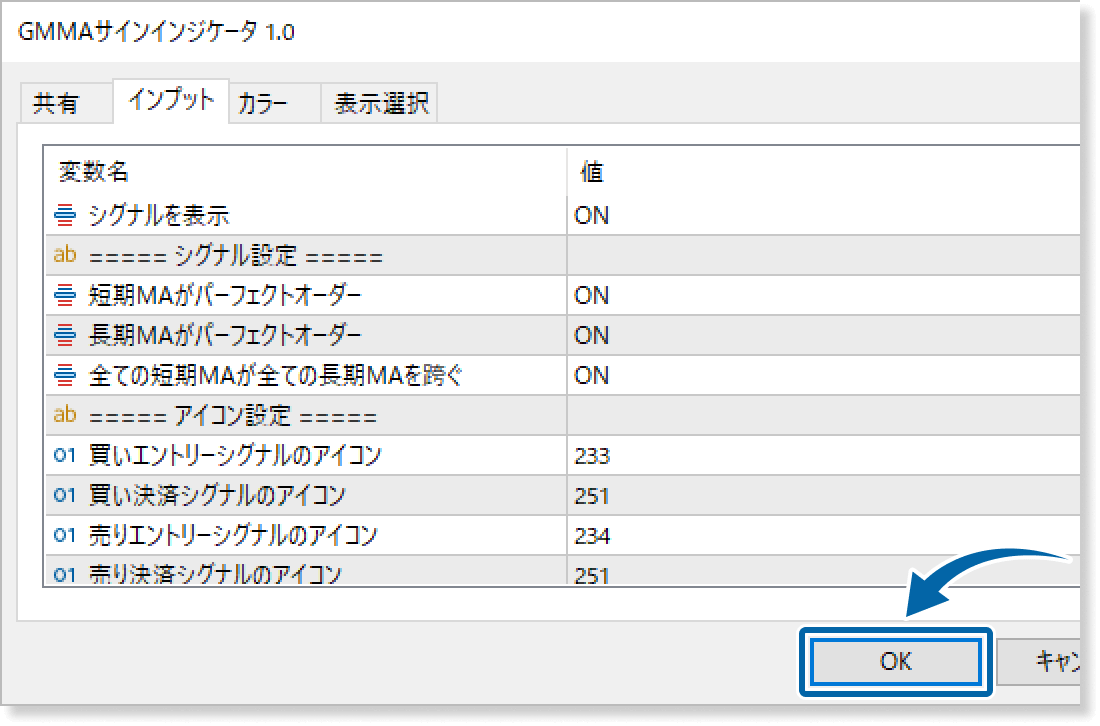Click the ab icon of アイコン設定 row
1100x726 pixels.
[x=65, y=415]
